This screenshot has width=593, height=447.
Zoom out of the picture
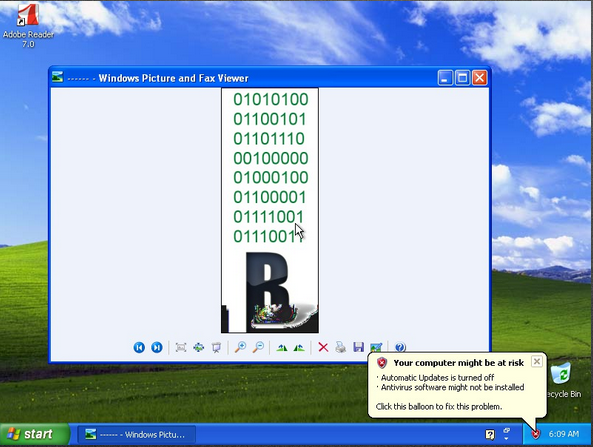(x=258, y=347)
